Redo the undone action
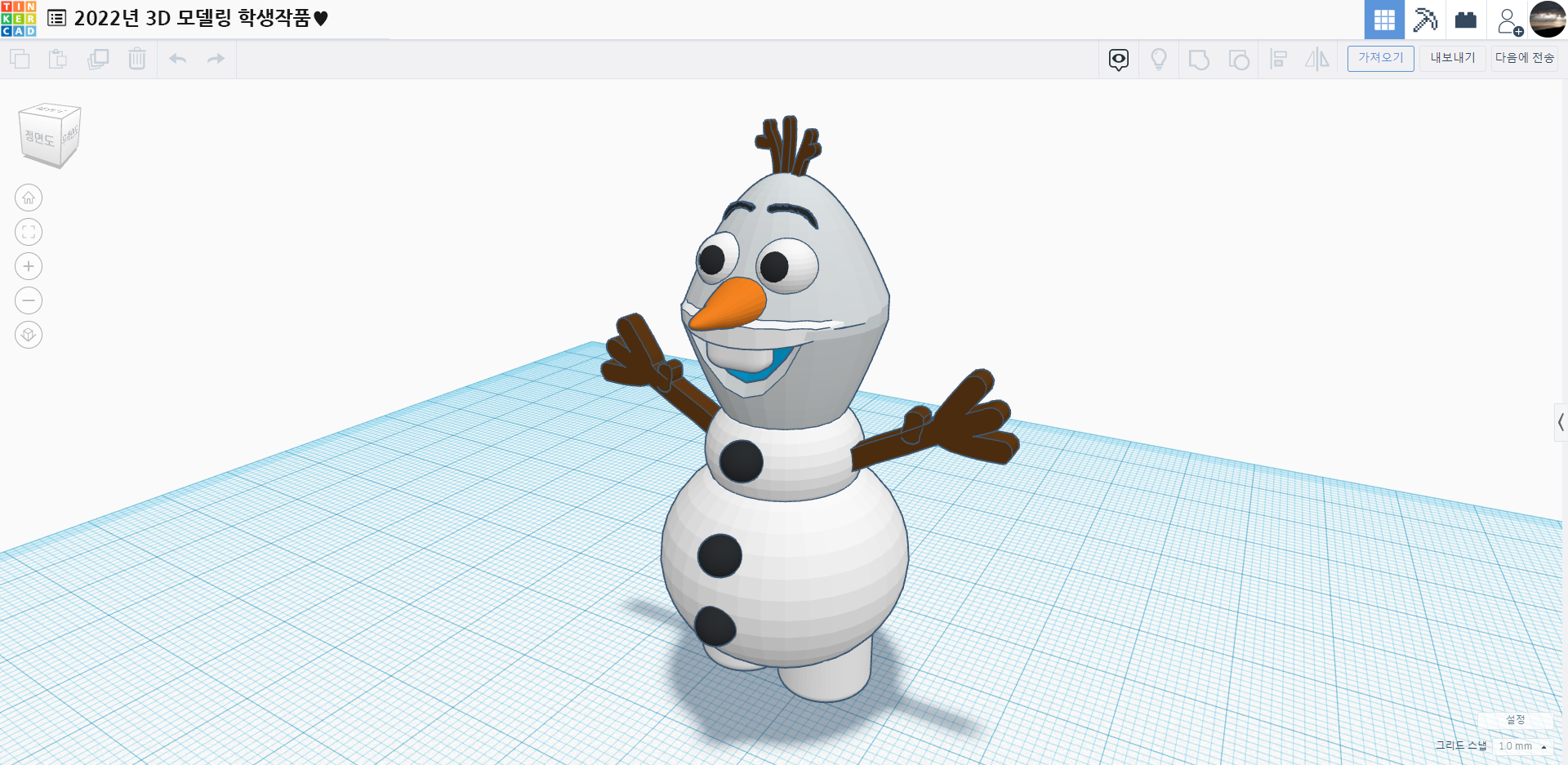 pos(216,59)
